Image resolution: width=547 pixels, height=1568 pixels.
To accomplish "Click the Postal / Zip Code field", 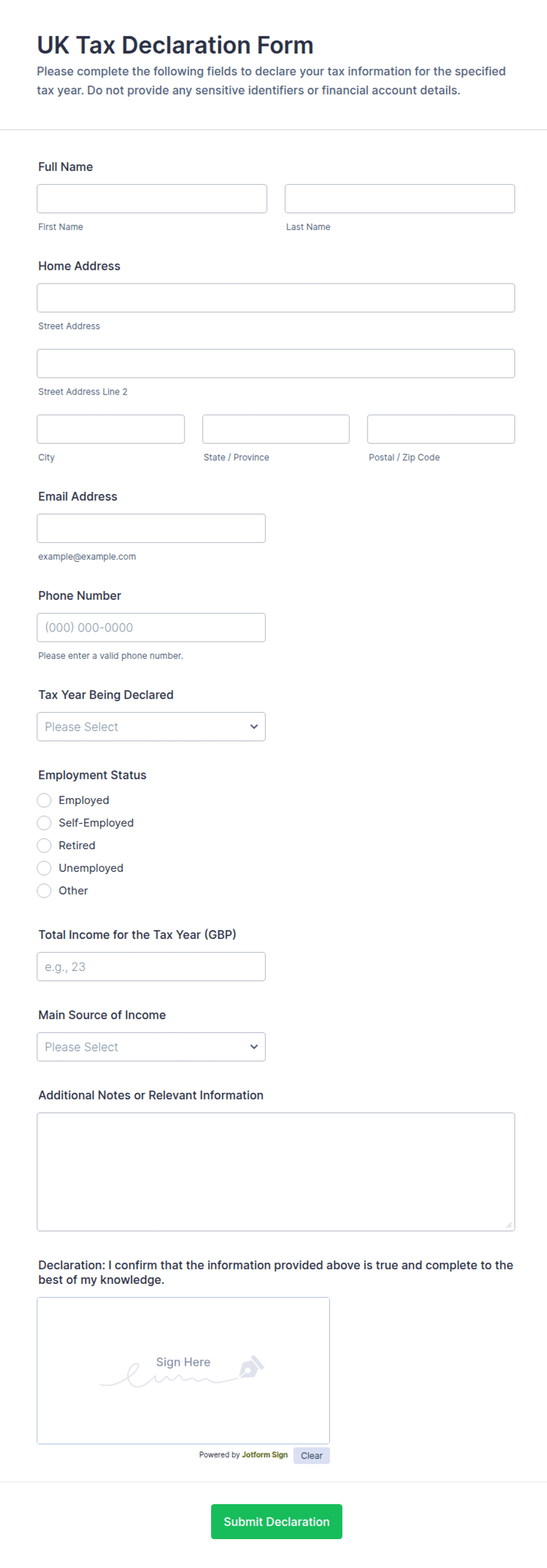I will click(x=441, y=429).
